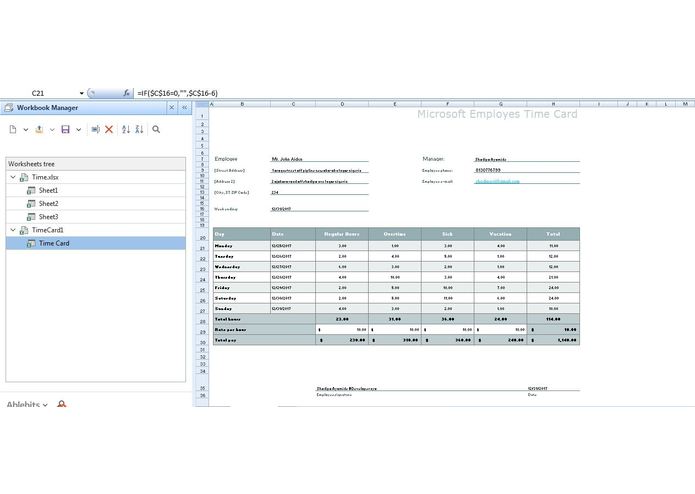This screenshot has width=695, height=494.
Task: Click the Manager label
Action: click(433, 159)
